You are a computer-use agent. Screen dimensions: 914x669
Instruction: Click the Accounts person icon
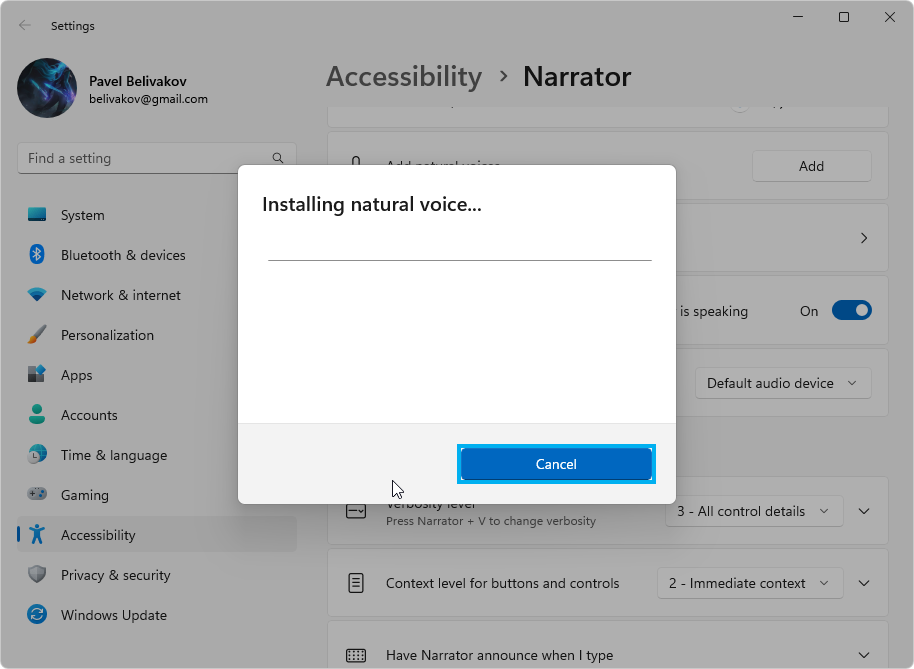click(x=37, y=414)
